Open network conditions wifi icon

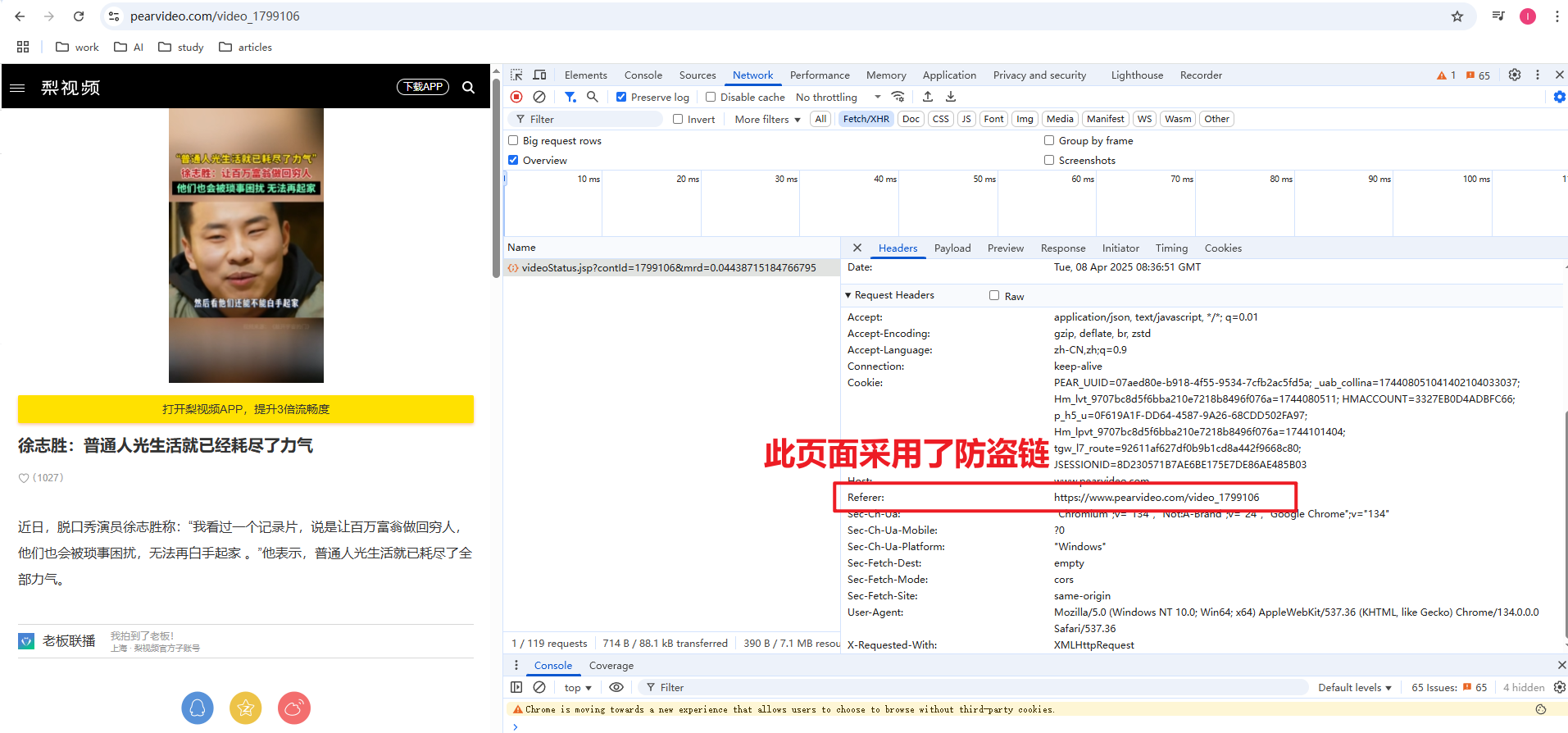tap(898, 97)
